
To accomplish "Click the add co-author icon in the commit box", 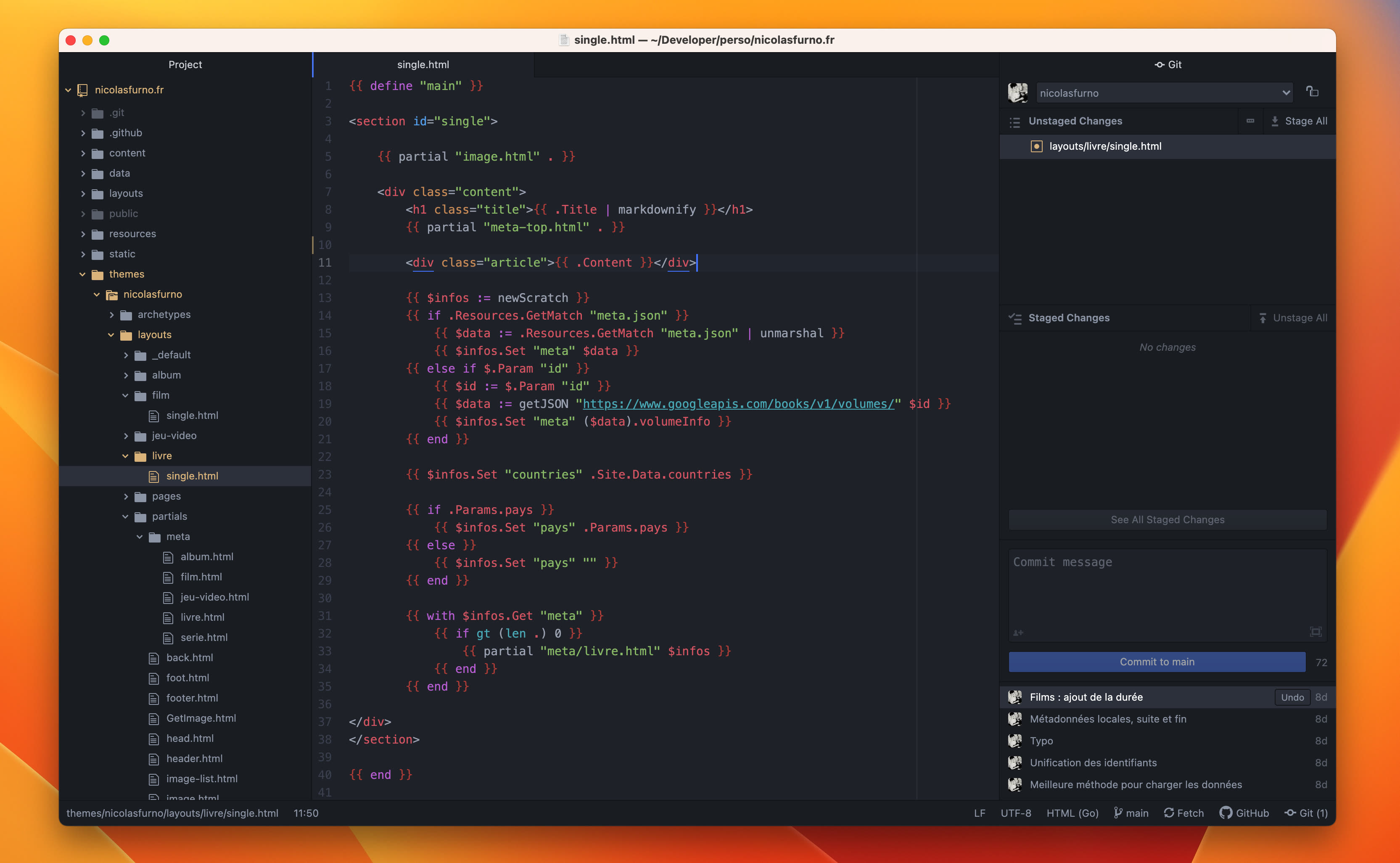I will pos(1018,633).
